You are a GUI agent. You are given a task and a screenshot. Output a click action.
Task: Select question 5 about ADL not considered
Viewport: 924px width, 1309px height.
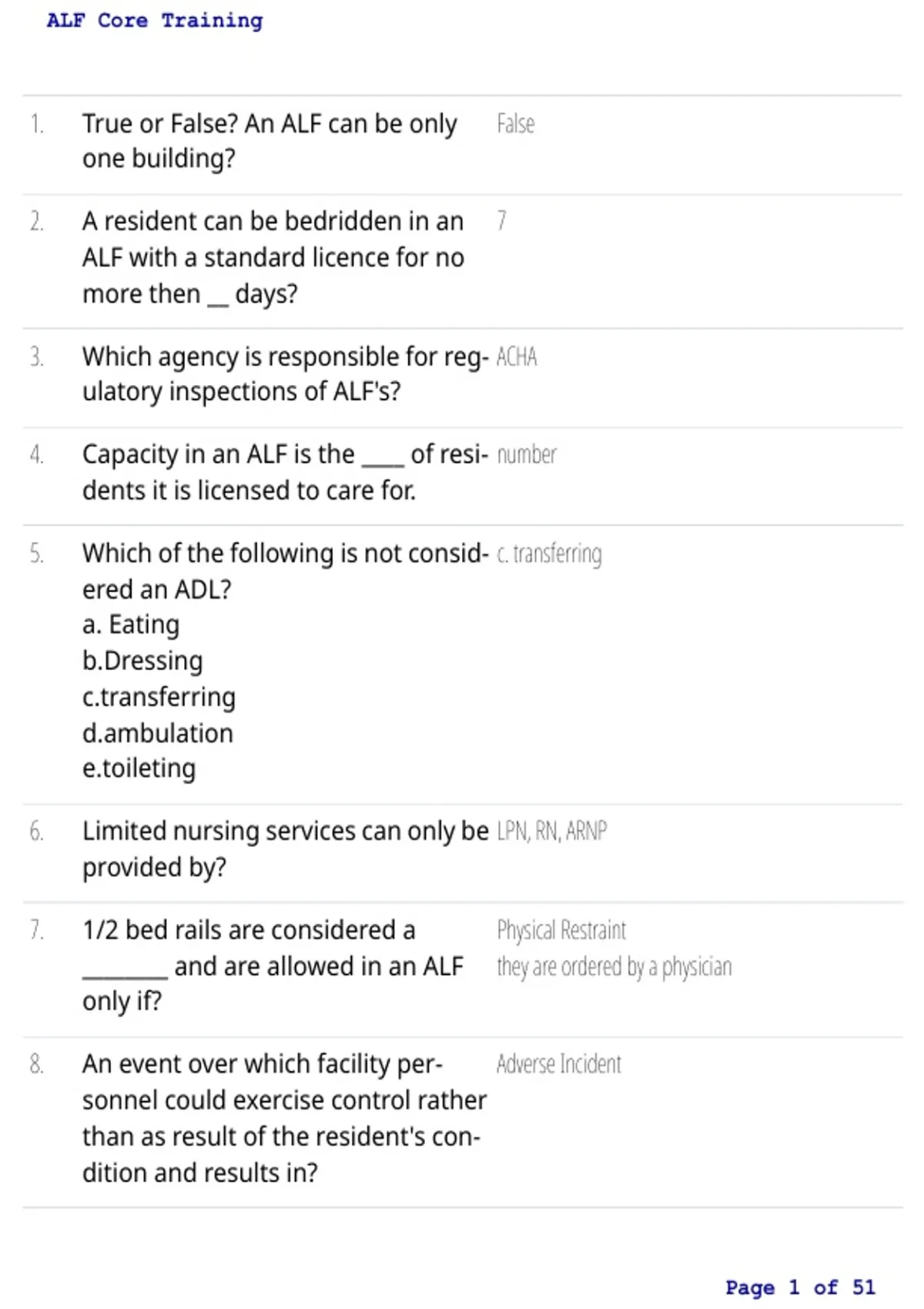click(286, 571)
